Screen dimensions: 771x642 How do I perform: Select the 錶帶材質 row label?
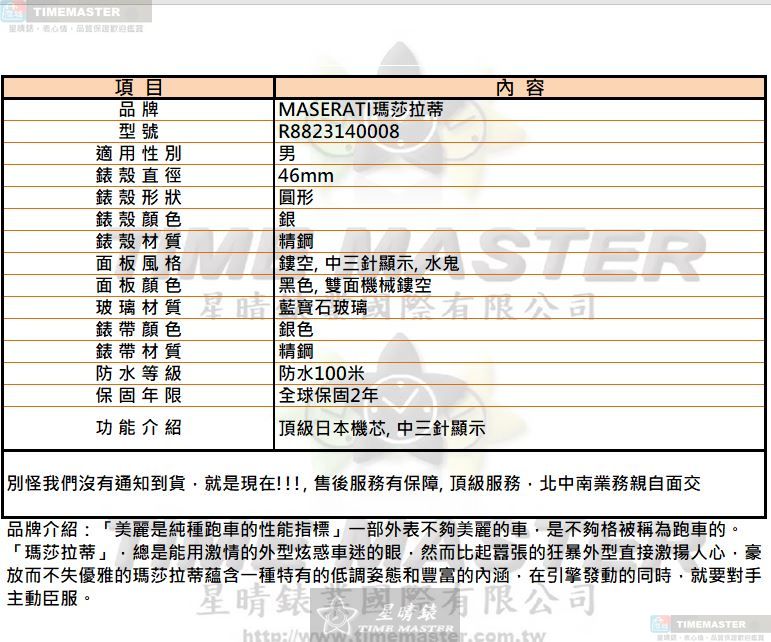tap(139, 351)
